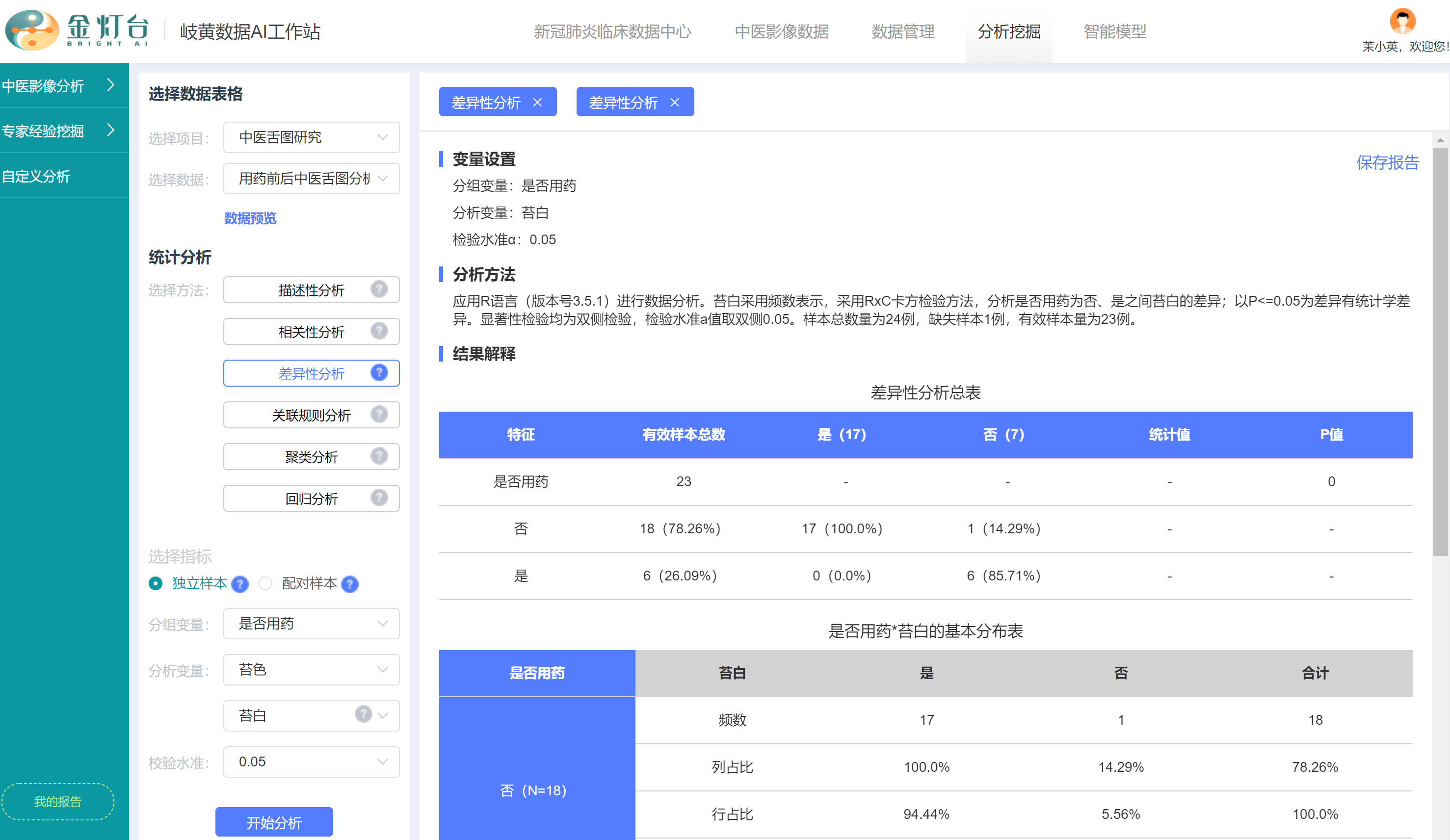Screen dimensions: 1450x840
Task: Click help icon beside 描述性分析
Action: coord(379,289)
